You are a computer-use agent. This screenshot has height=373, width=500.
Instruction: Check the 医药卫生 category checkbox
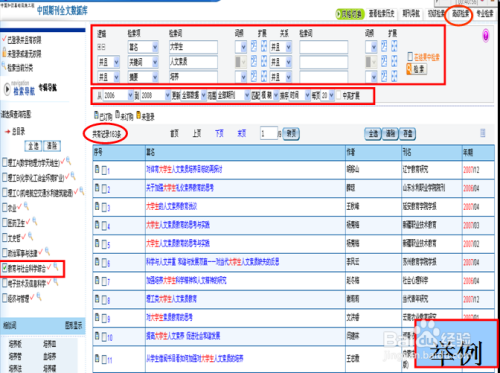coord(5,223)
